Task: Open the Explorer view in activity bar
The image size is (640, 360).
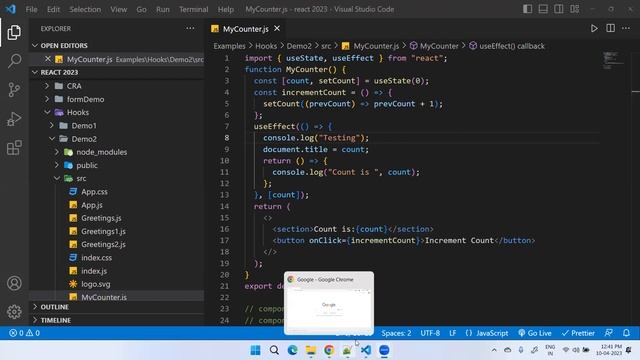Action: 14,32
